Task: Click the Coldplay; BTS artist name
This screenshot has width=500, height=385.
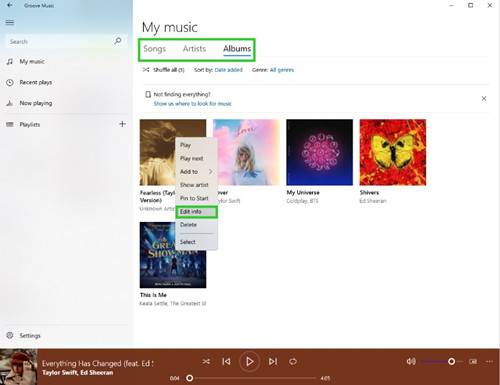Action: coord(302,201)
